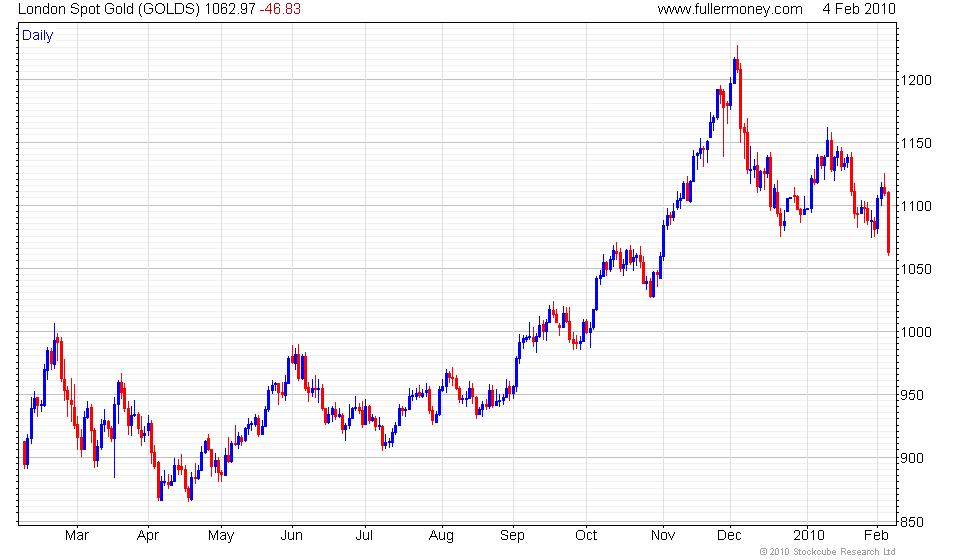
Task: Click the 1150 price axis label
Action: (x=916, y=143)
